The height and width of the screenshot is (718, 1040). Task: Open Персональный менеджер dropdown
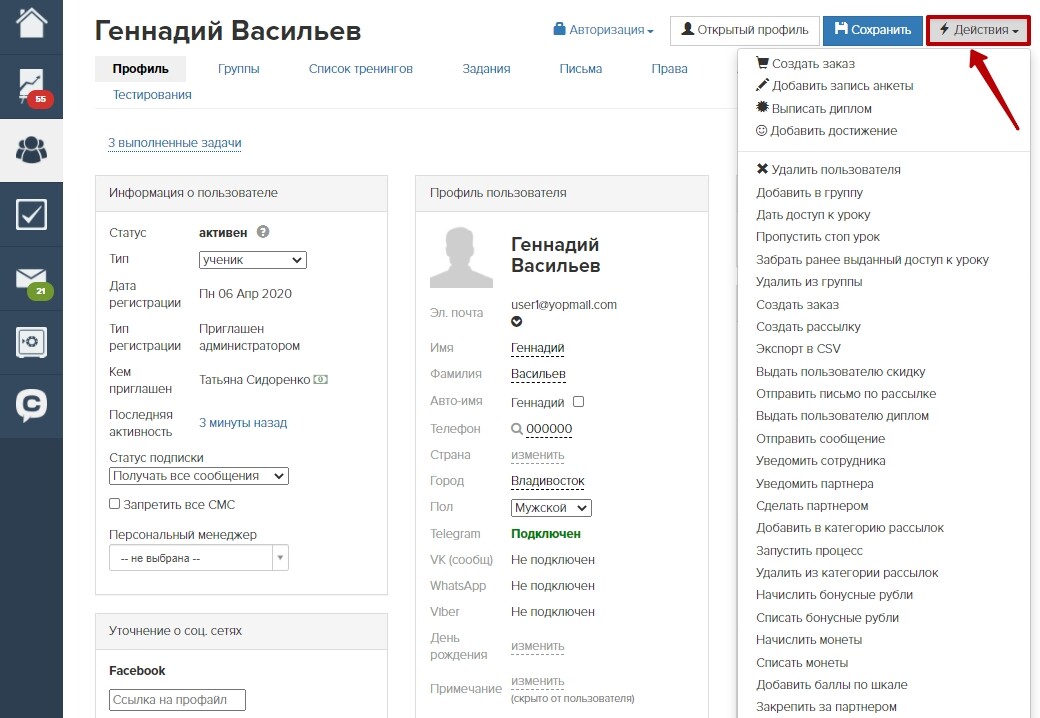(199, 558)
